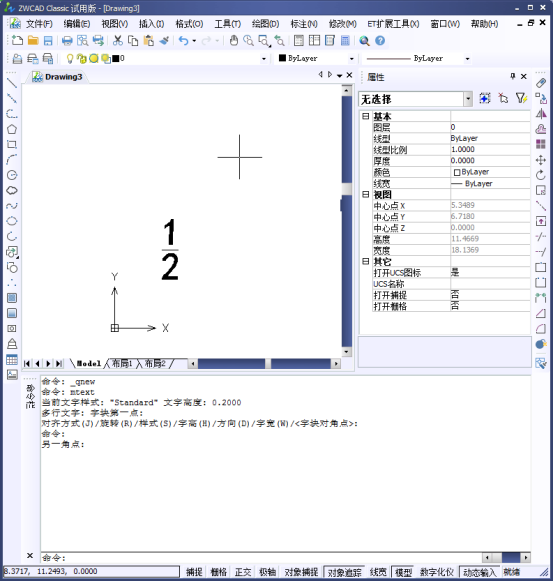Activate the Erase tool in the modify toolbar
554x582 pixels.
[541, 83]
